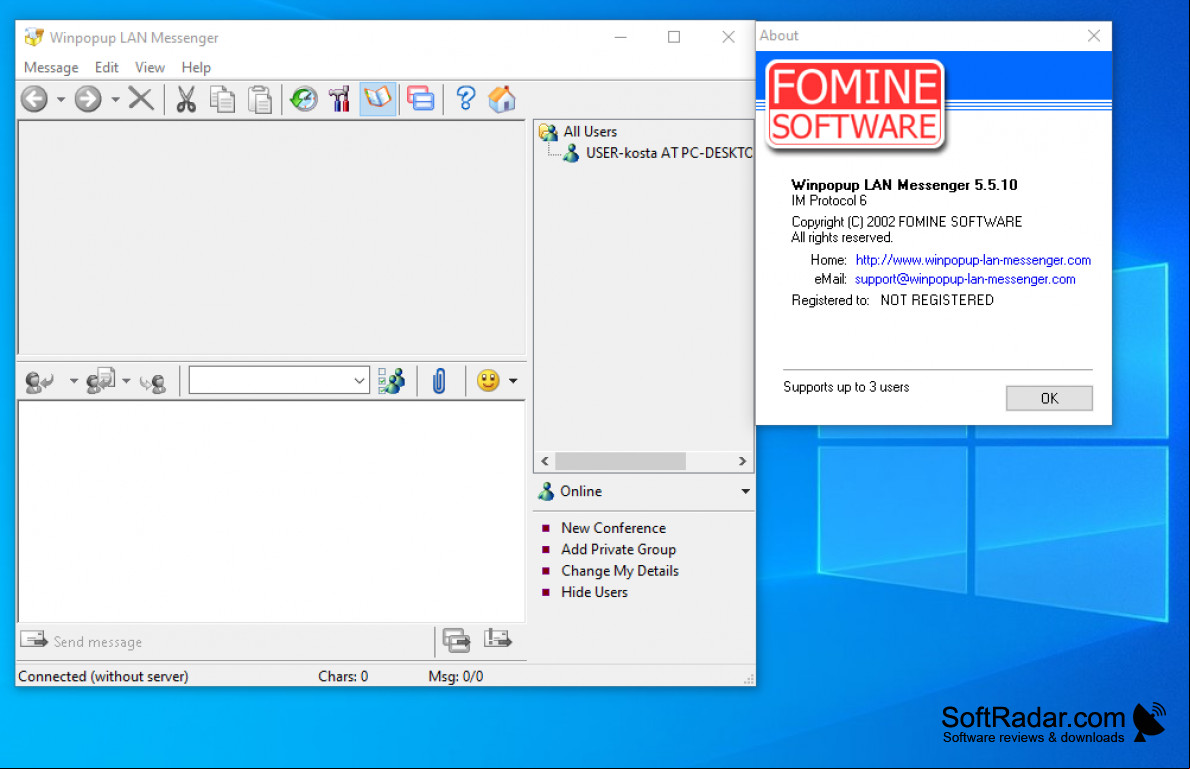1190x769 pixels.
Task: Click OK in the About dialog
Action: click(1049, 398)
